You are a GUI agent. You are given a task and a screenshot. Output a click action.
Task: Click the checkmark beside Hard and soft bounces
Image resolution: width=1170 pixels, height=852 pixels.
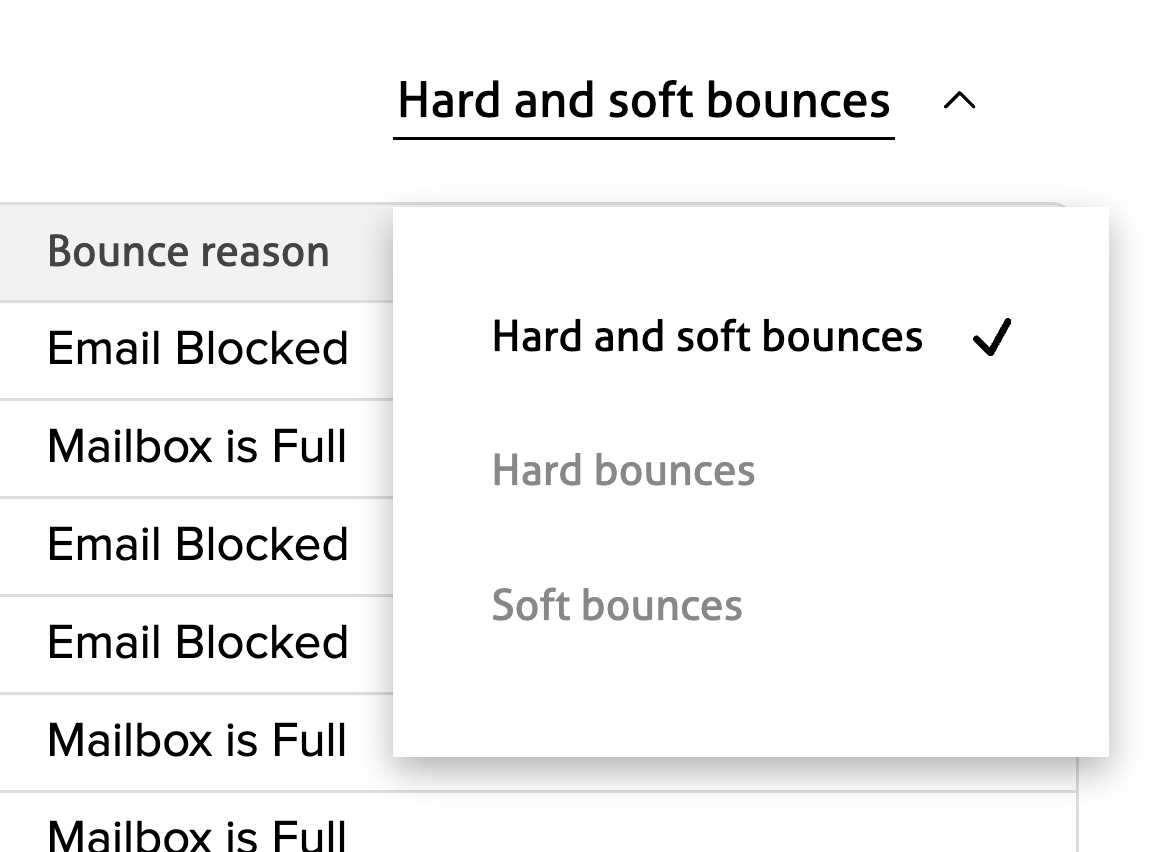(991, 338)
